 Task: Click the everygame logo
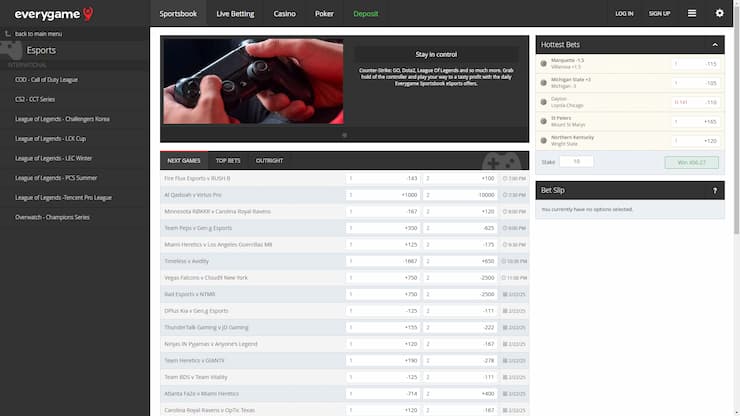pyautogui.click(x=53, y=14)
